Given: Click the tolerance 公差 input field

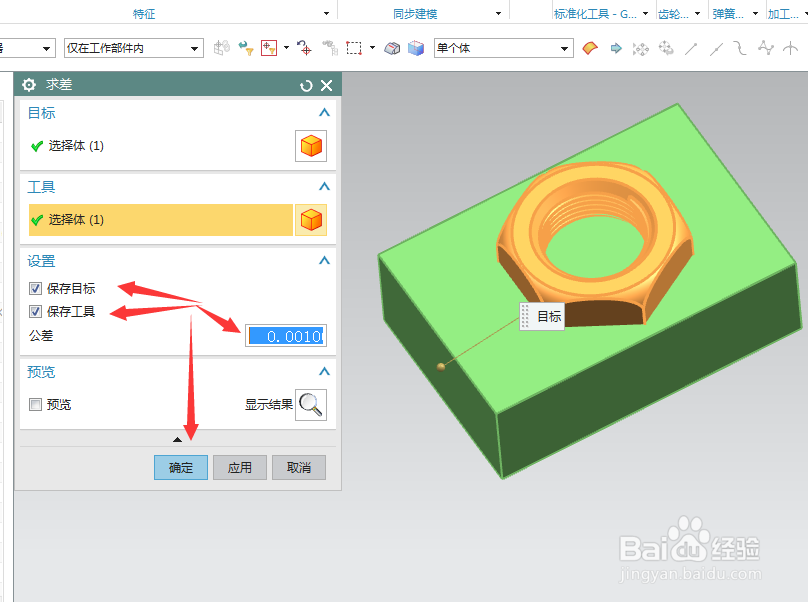Looking at the screenshot, I should [x=286, y=336].
